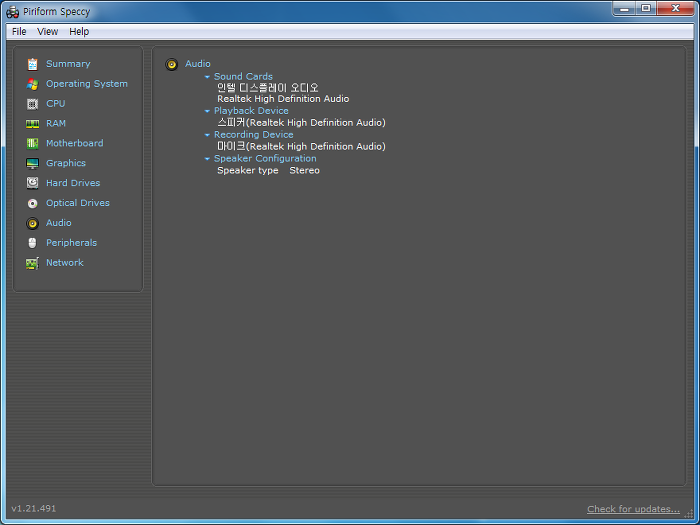
Task: Open Optical Drives section
Action: point(78,203)
